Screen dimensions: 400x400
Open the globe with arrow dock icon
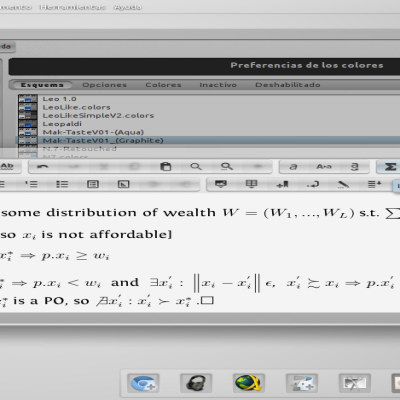pos(248,383)
